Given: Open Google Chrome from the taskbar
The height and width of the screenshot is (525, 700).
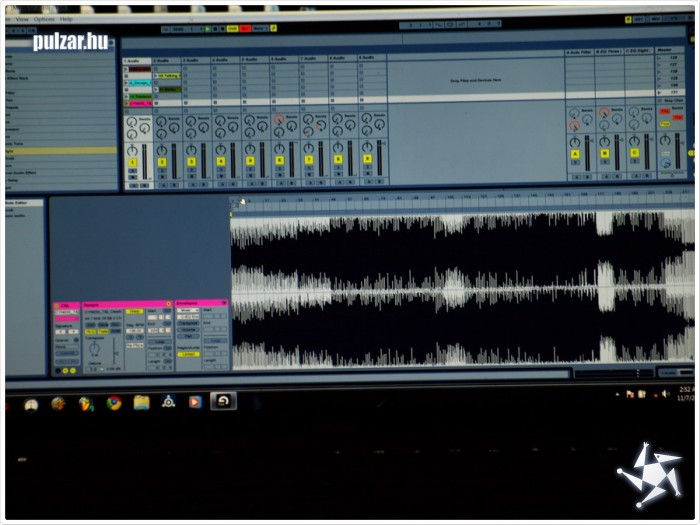Looking at the screenshot, I should click(x=114, y=403).
